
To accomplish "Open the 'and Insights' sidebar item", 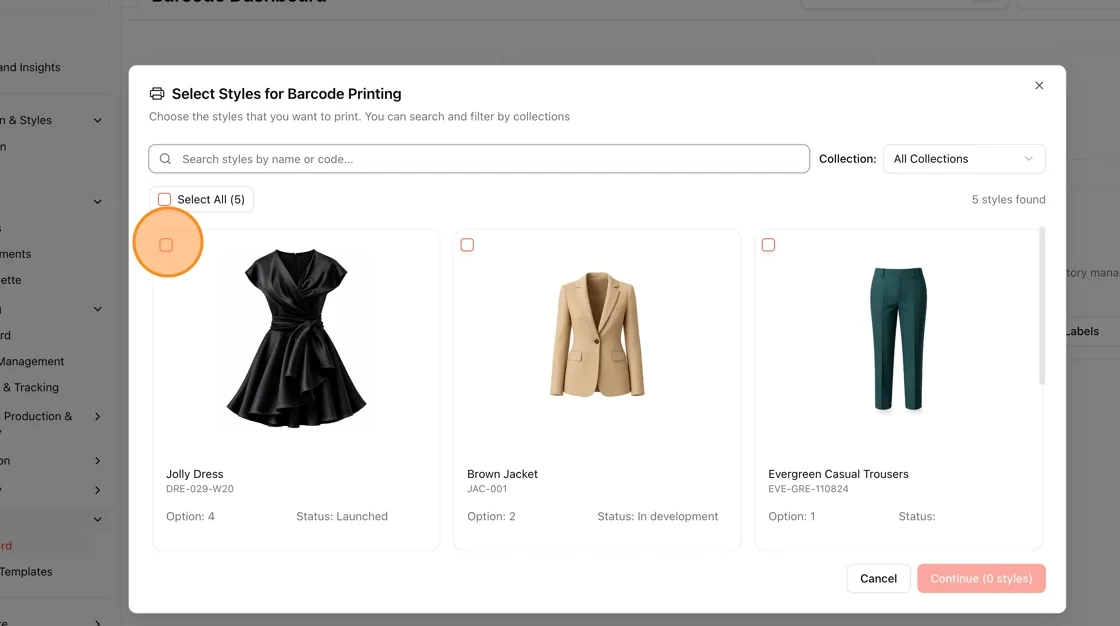I will click(x=30, y=67).
